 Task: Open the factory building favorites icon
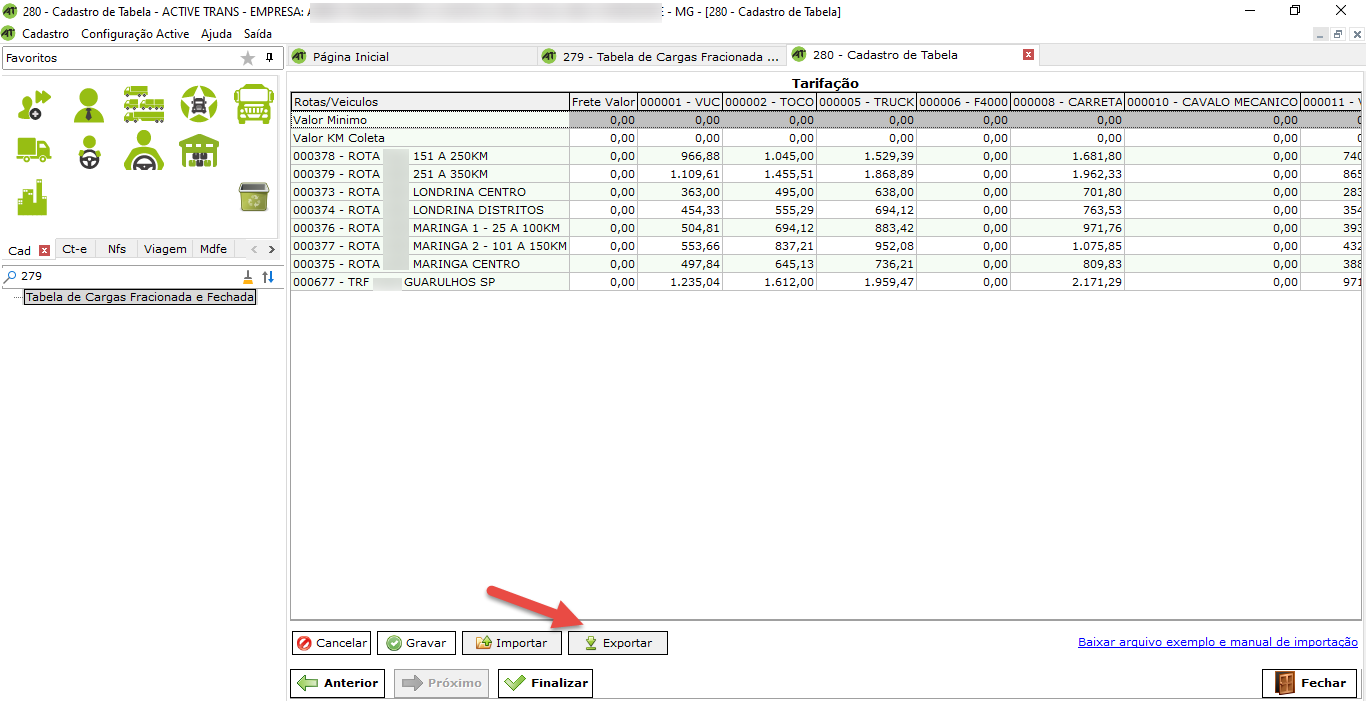coord(32,198)
